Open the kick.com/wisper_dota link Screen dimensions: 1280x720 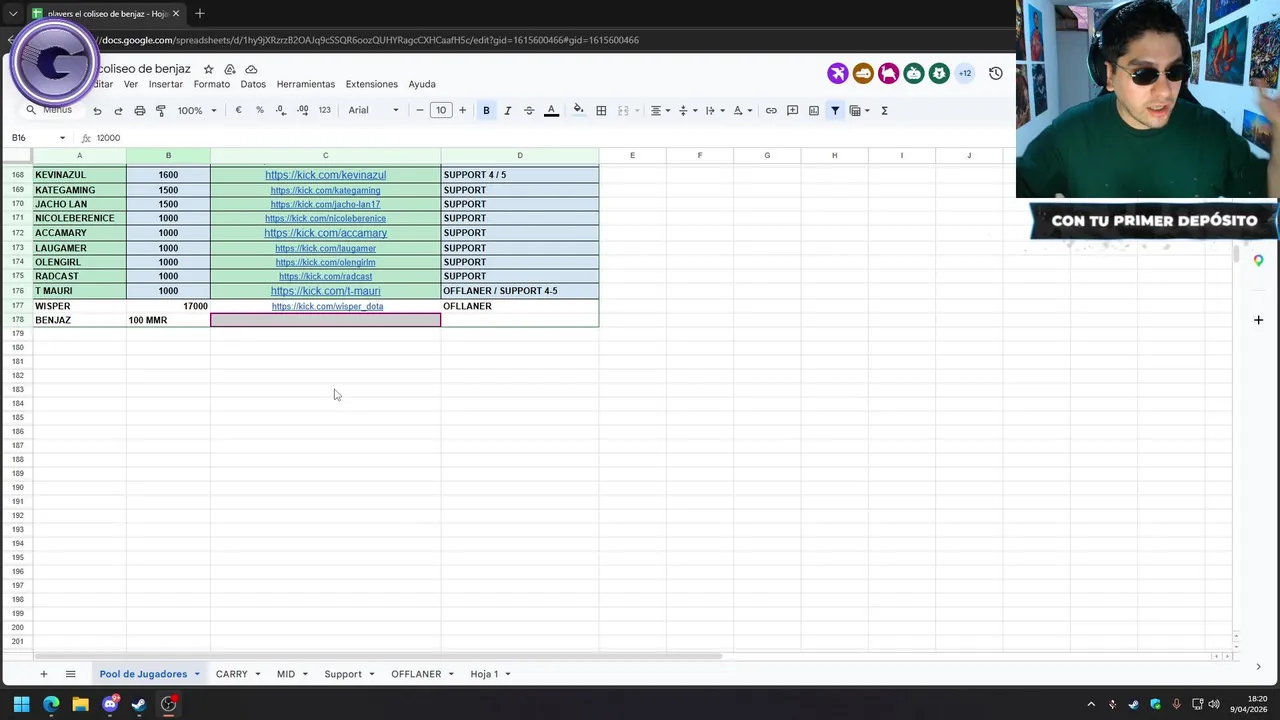327,306
